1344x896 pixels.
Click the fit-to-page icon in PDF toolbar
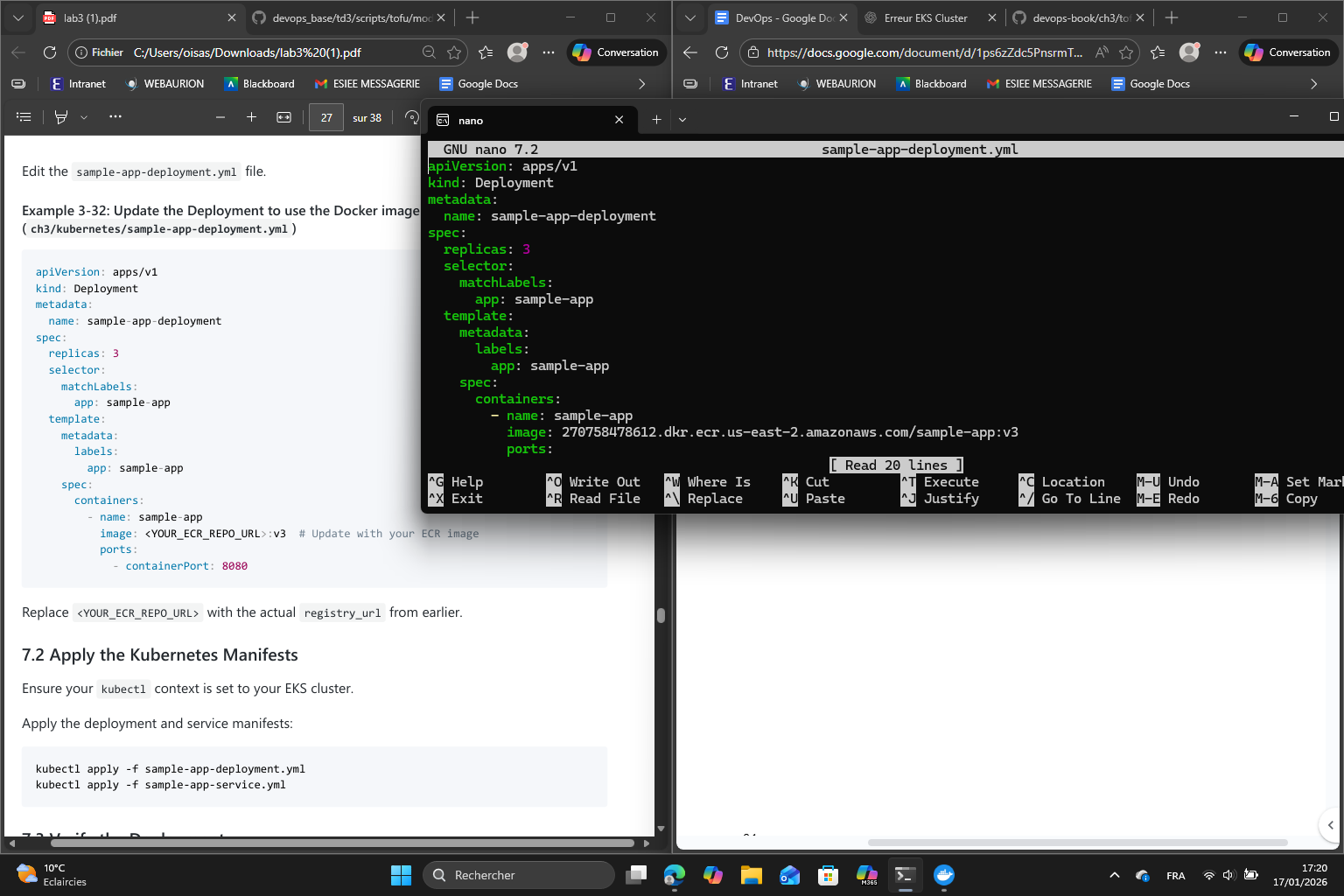[283, 116]
